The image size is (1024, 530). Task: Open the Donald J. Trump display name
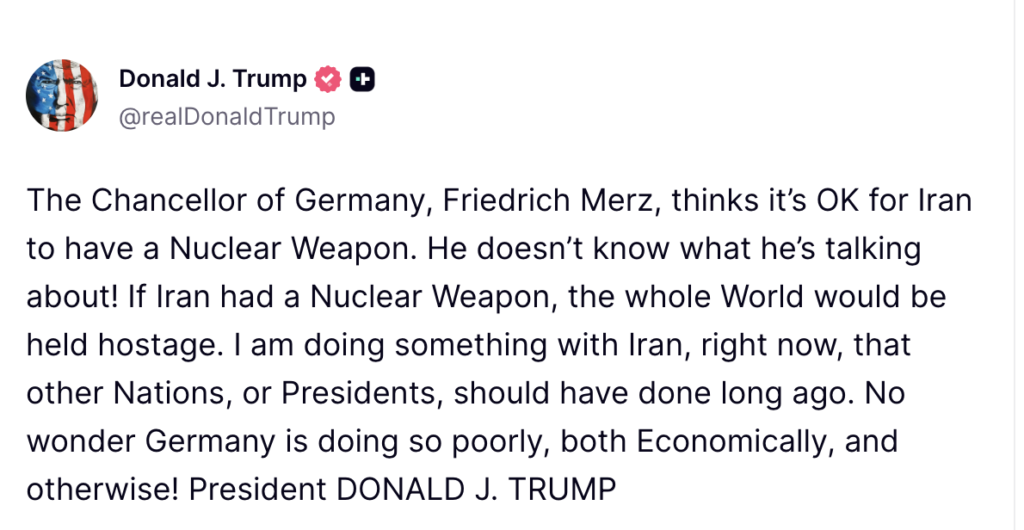tap(213, 79)
